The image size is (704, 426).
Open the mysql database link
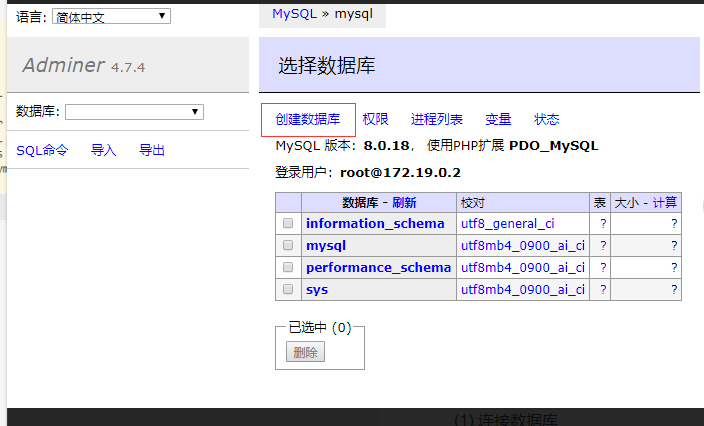click(326, 246)
